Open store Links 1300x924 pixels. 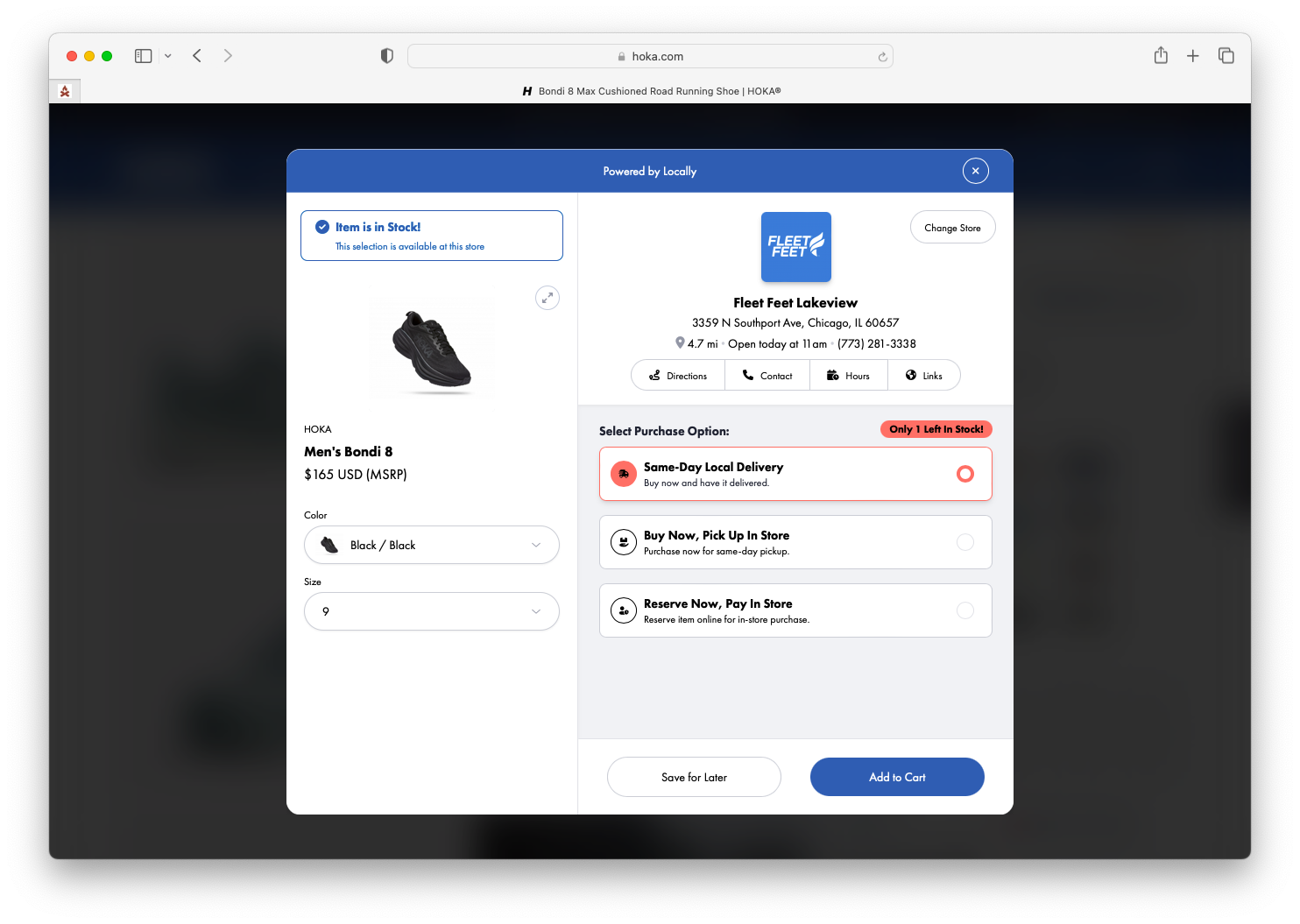tap(924, 376)
